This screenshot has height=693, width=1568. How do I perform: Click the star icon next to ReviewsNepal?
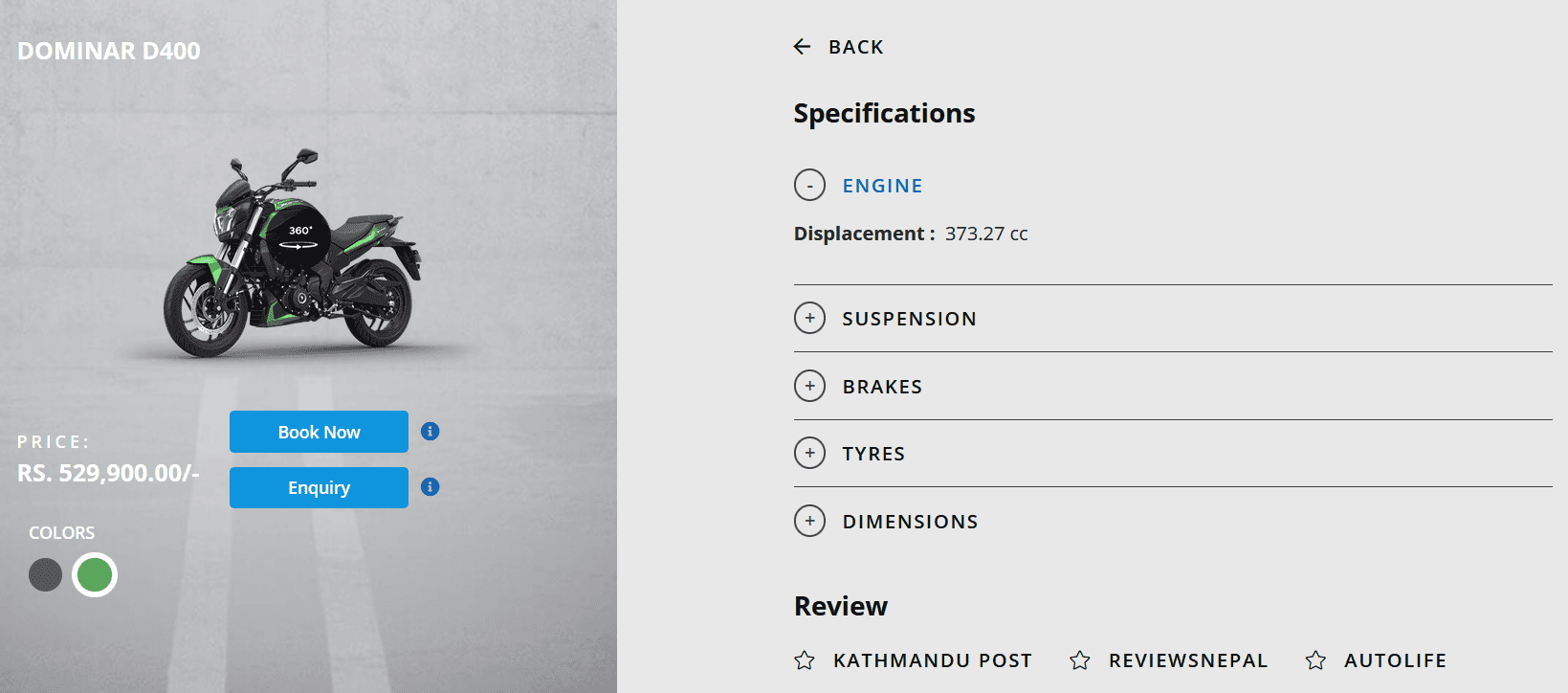(x=1080, y=660)
